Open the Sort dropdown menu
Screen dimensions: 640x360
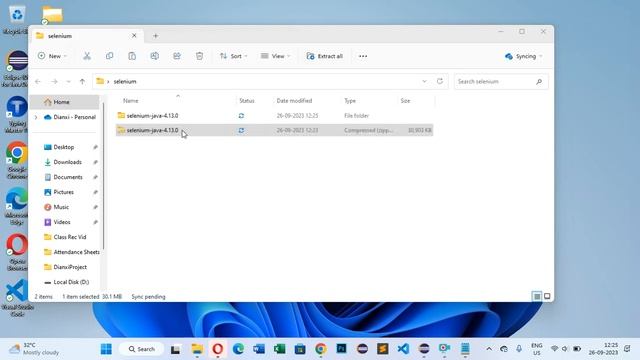point(233,56)
